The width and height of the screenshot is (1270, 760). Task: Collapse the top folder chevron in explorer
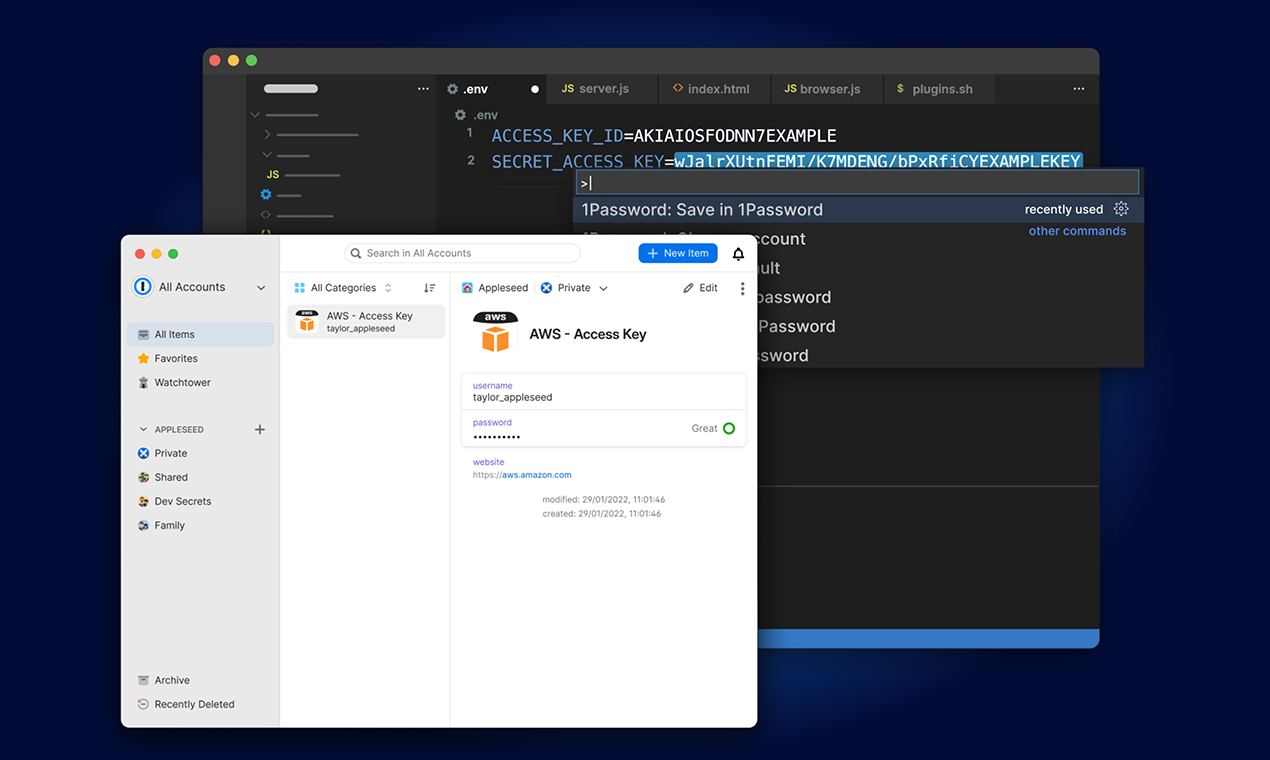255,115
